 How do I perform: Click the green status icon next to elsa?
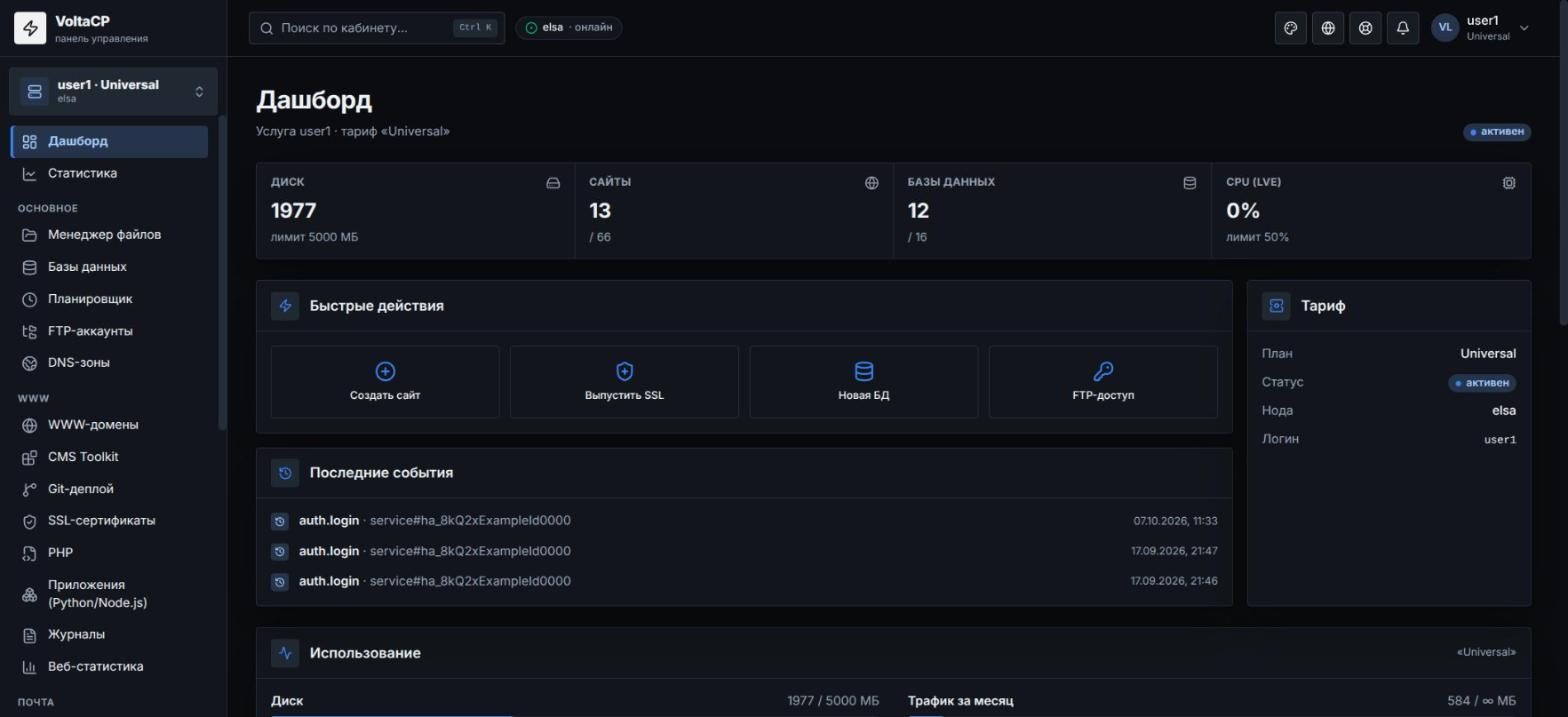pos(531,28)
